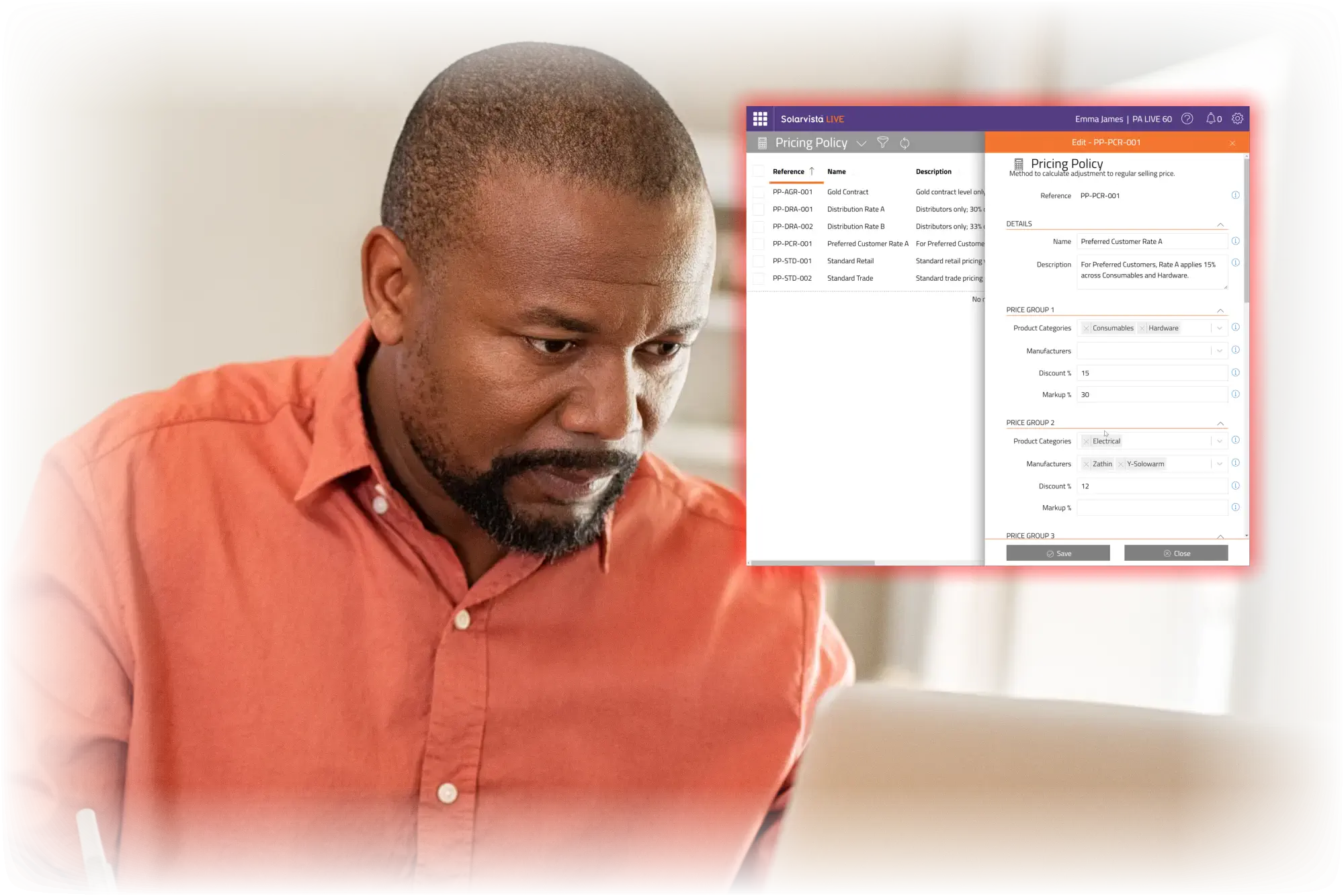Tick the checkbox for PP-DRA-001 row
The width and height of the screenshot is (1344, 896).
click(759, 209)
